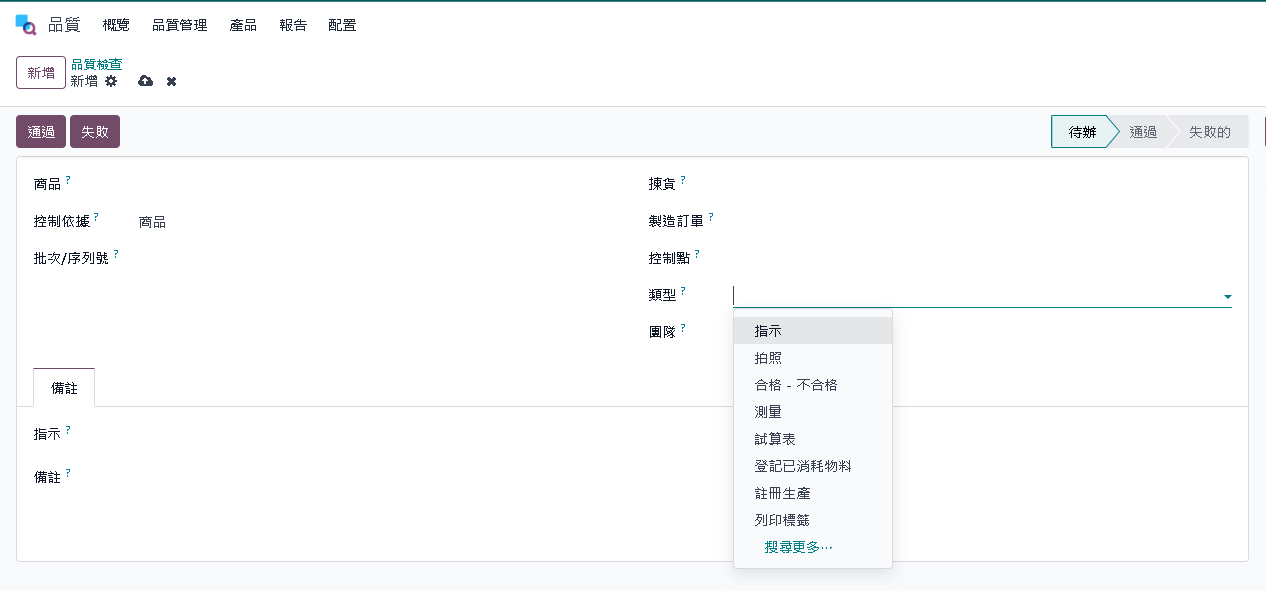This screenshot has width=1266, height=591.
Task: Set status to 失敗的 stage
Action: (1209, 132)
